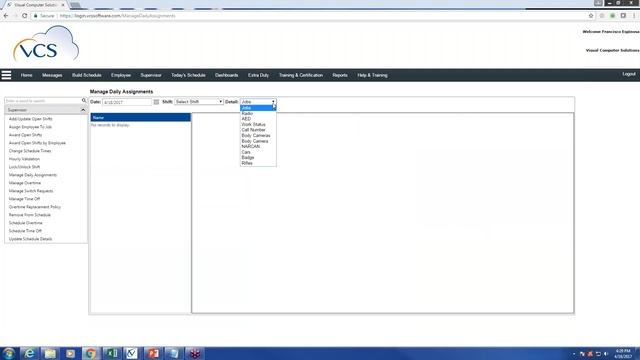This screenshot has height=360, width=640.
Task: Click the Date input field
Action: [x=127, y=102]
